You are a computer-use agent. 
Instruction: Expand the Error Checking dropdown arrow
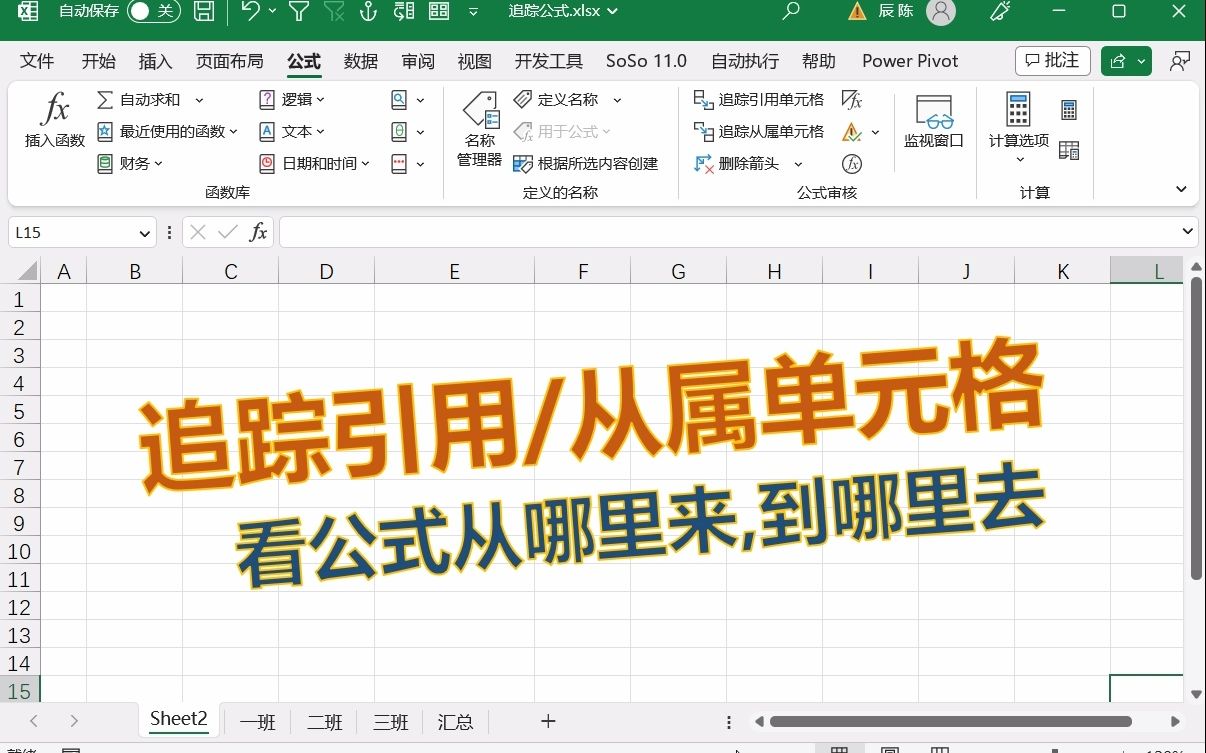coord(875,132)
